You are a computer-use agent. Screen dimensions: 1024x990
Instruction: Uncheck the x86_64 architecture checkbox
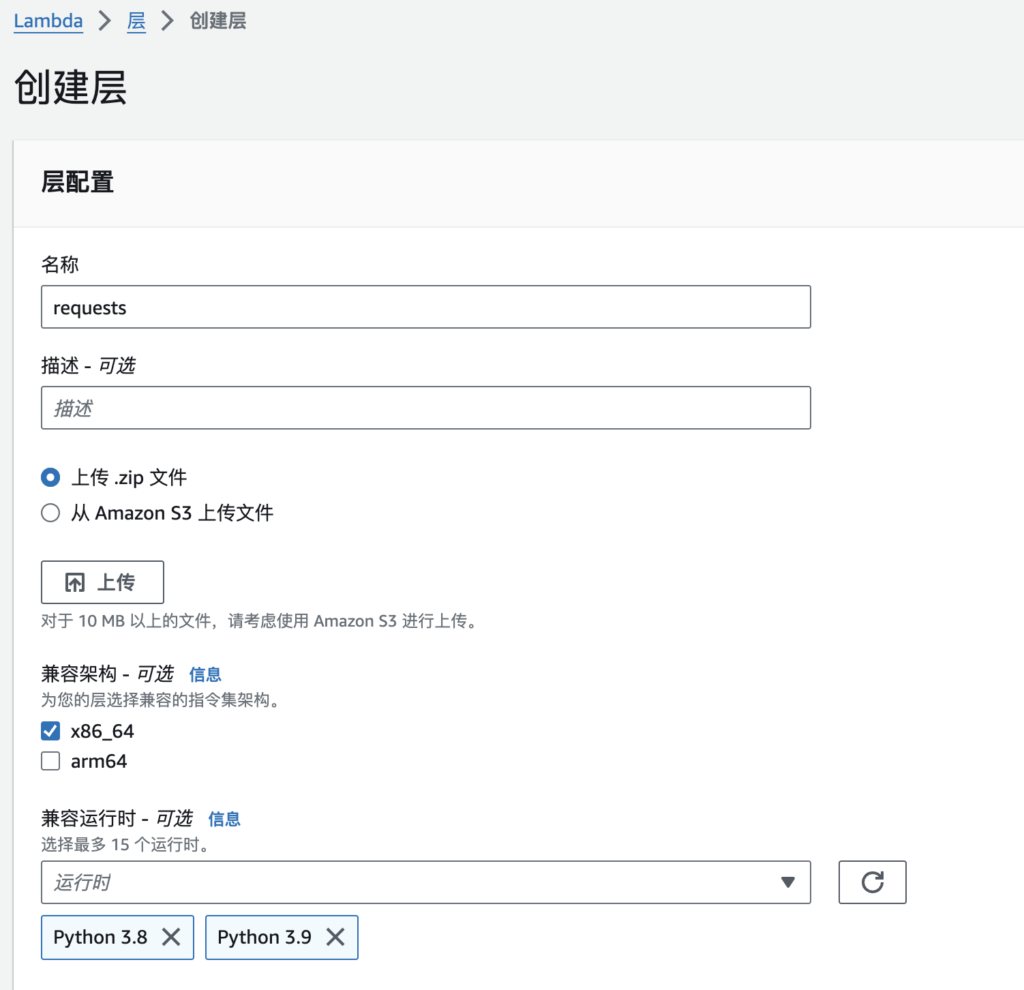pos(51,731)
